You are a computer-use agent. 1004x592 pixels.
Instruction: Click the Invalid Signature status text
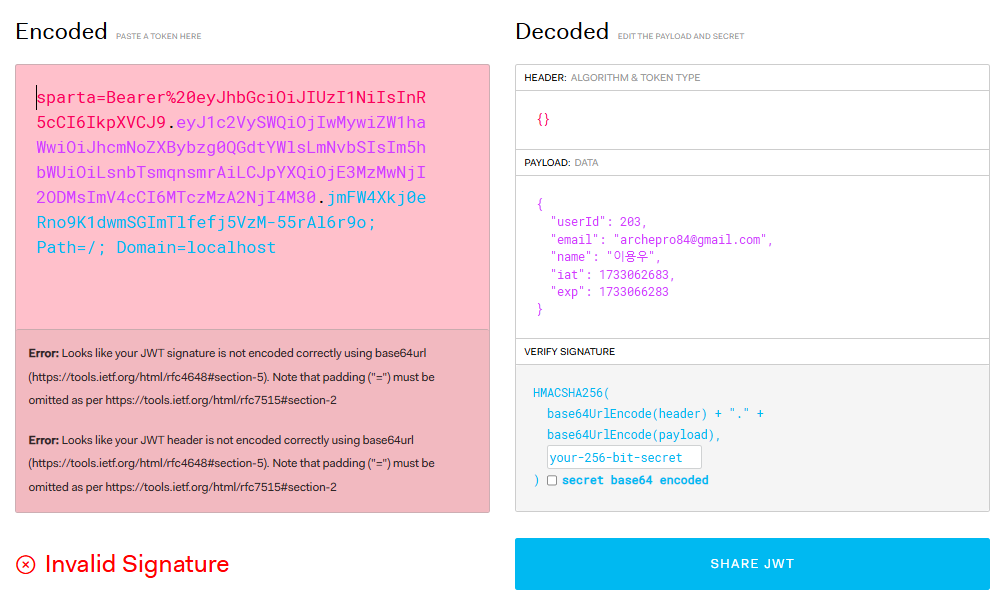click(x=137, y=564)
